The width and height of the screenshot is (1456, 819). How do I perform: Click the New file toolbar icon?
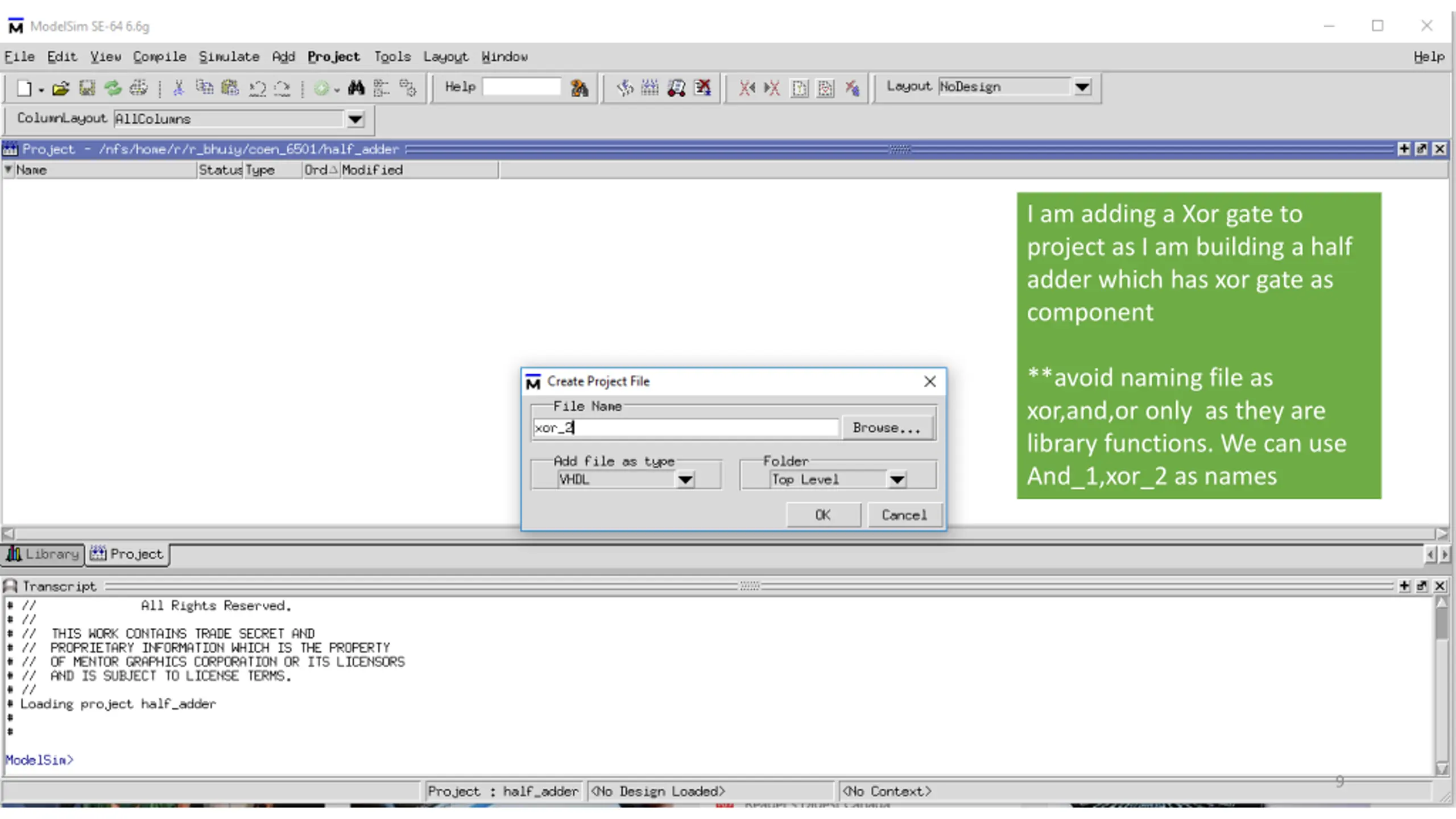24,88
